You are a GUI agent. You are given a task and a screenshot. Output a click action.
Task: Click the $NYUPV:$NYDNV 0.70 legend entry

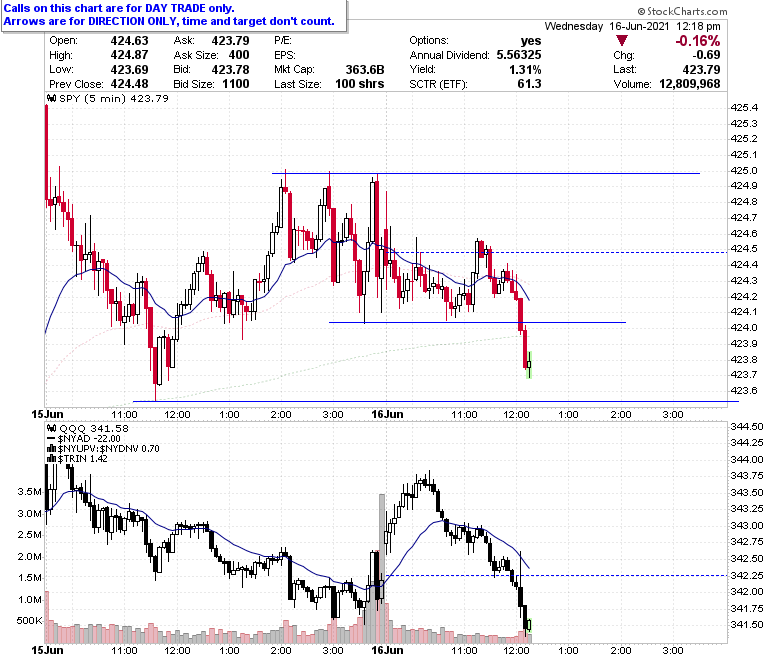click(x=103, y=449)
